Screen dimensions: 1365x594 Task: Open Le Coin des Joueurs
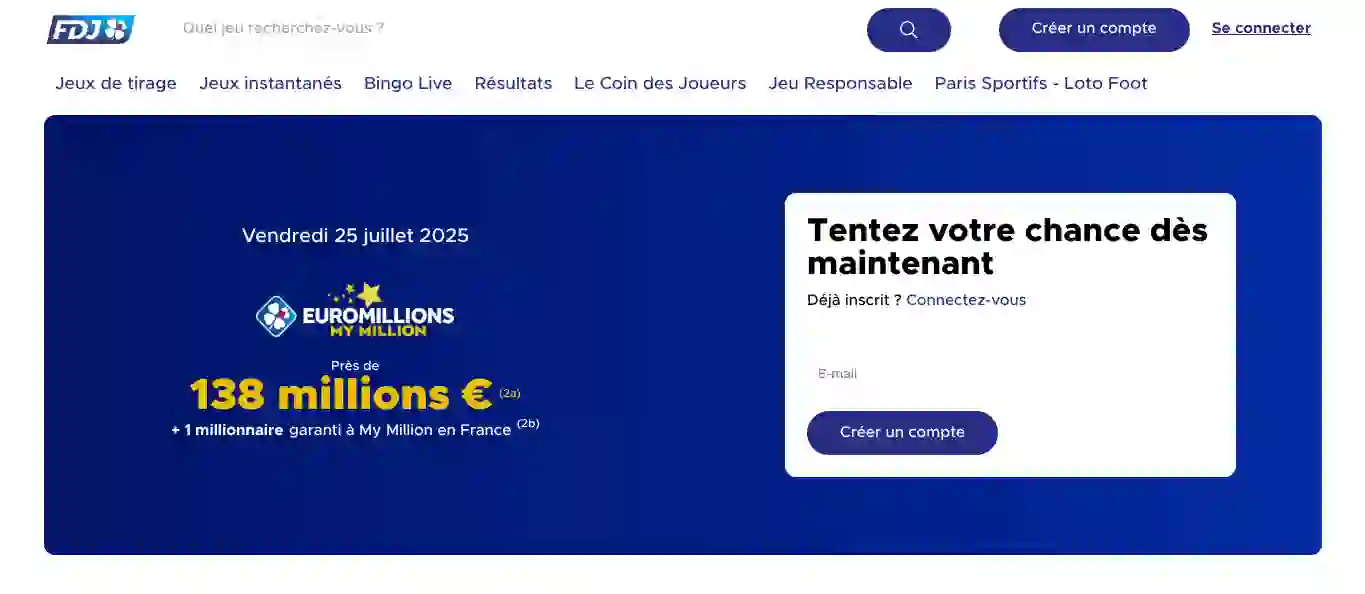[660, 84]
